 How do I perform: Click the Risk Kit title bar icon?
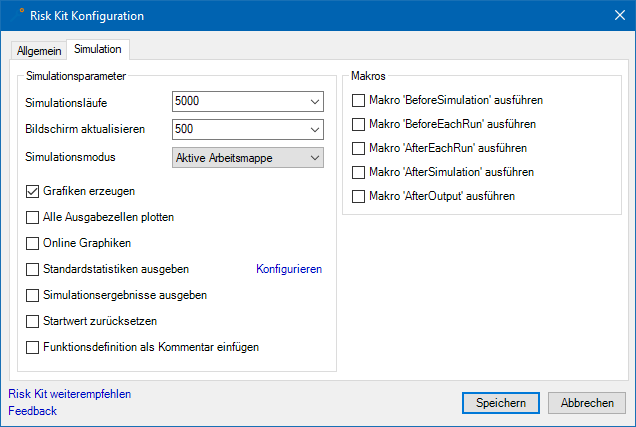point(17,15)
